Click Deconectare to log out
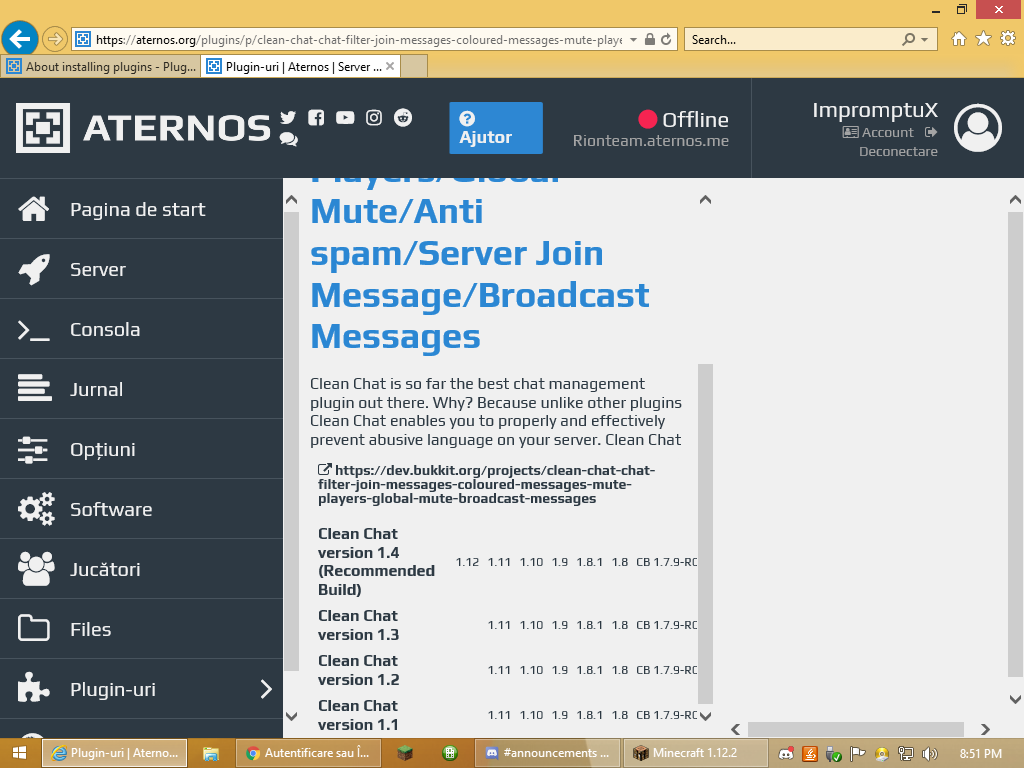 click(898, 152)
